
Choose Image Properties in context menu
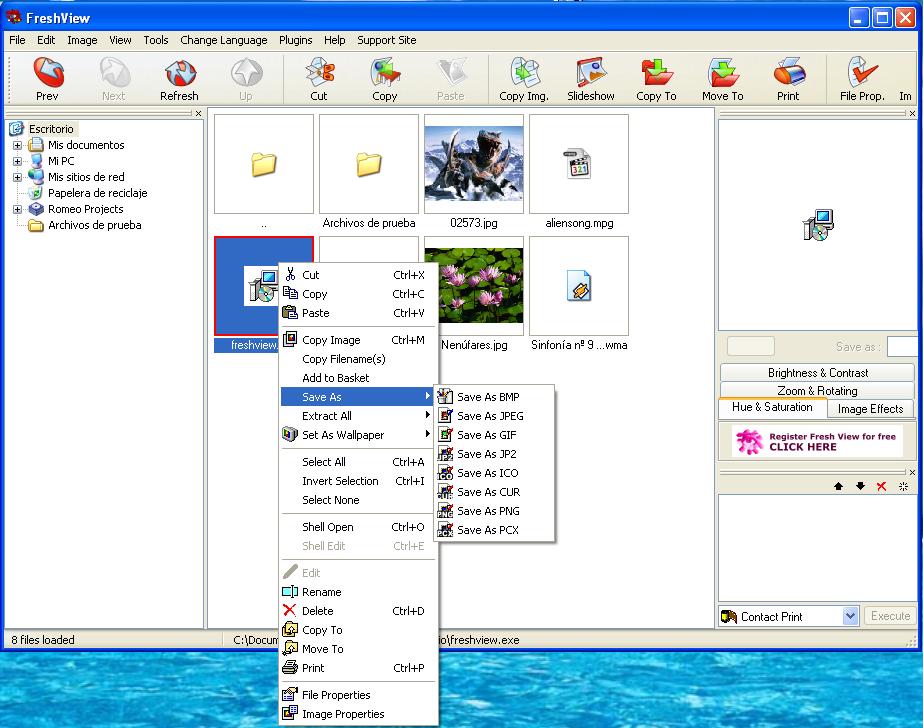tap(358, 714)
